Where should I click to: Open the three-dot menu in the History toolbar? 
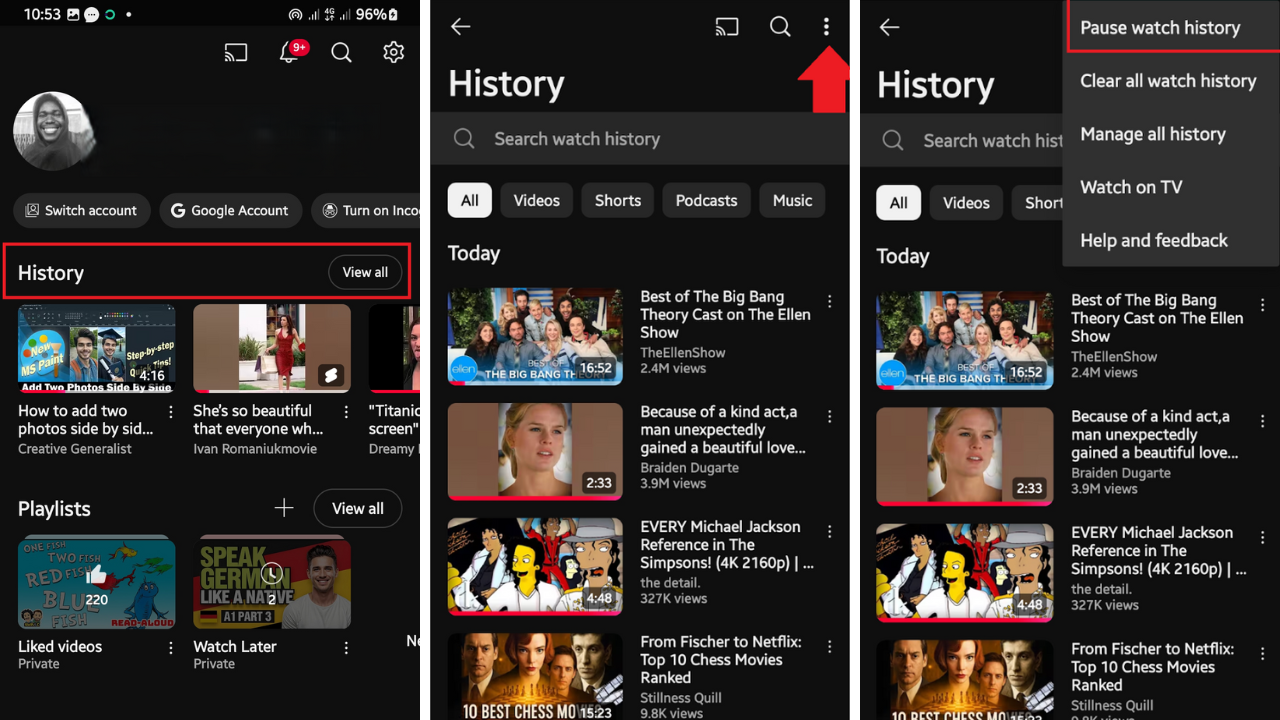click(826, 27)
